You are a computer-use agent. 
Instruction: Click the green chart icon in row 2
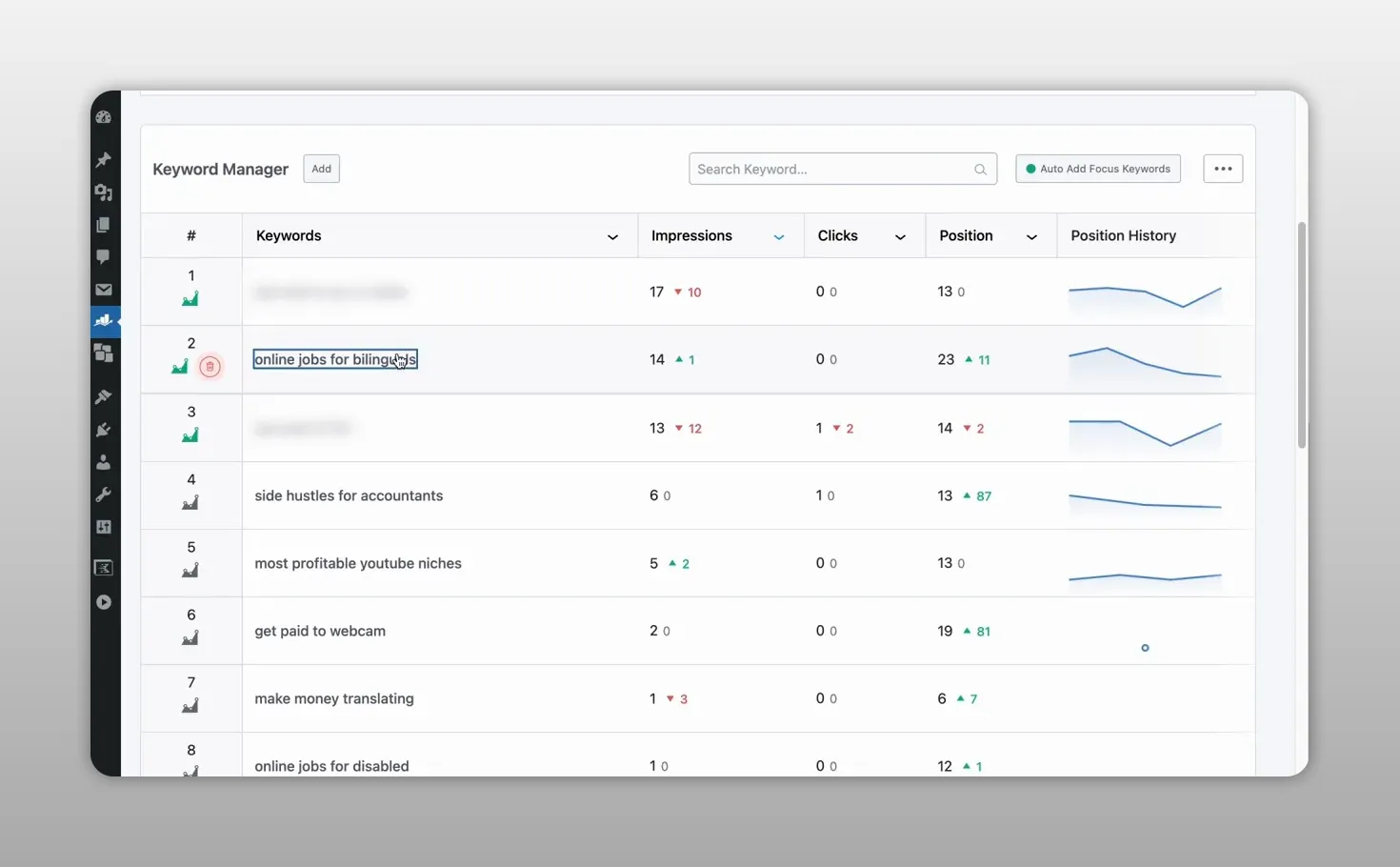click(x=179, y=366)
